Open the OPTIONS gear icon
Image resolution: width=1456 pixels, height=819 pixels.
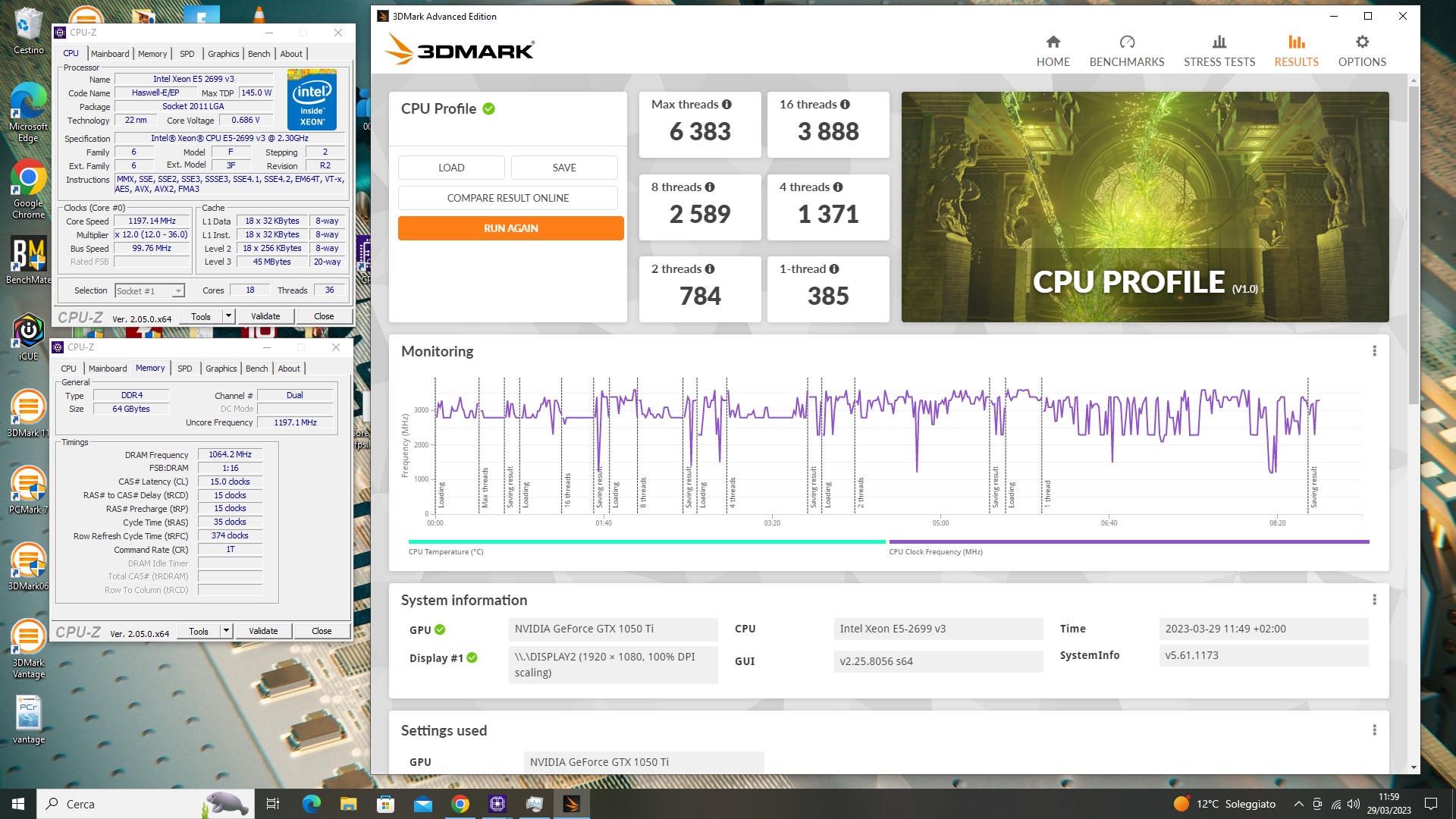1362,42
